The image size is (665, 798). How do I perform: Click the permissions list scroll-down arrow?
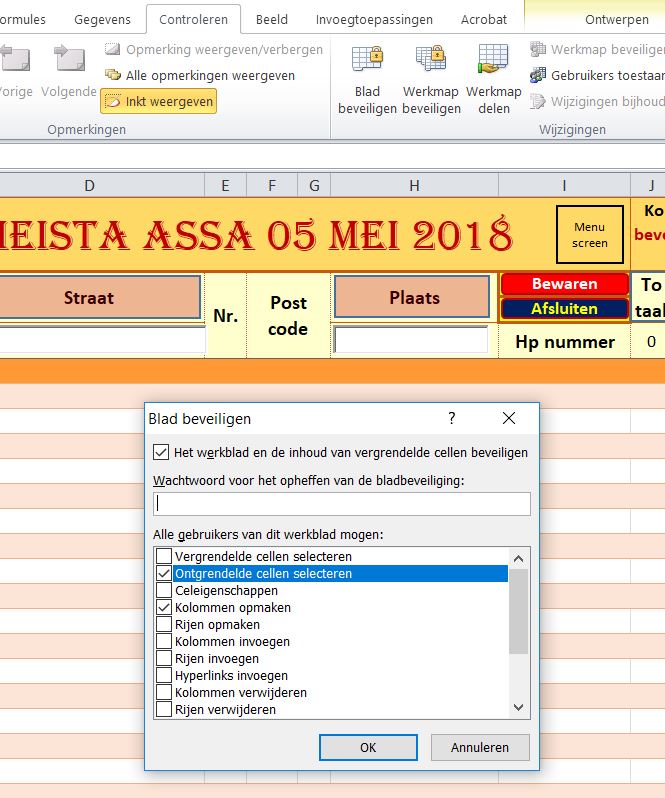coord(518,707)
